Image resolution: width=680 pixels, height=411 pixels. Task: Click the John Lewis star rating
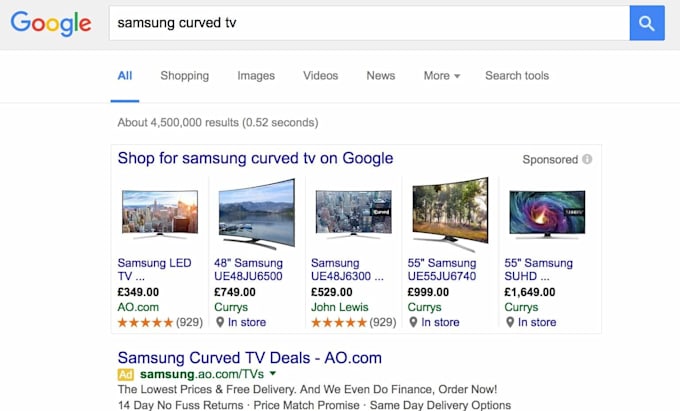(x=339, y=322)
